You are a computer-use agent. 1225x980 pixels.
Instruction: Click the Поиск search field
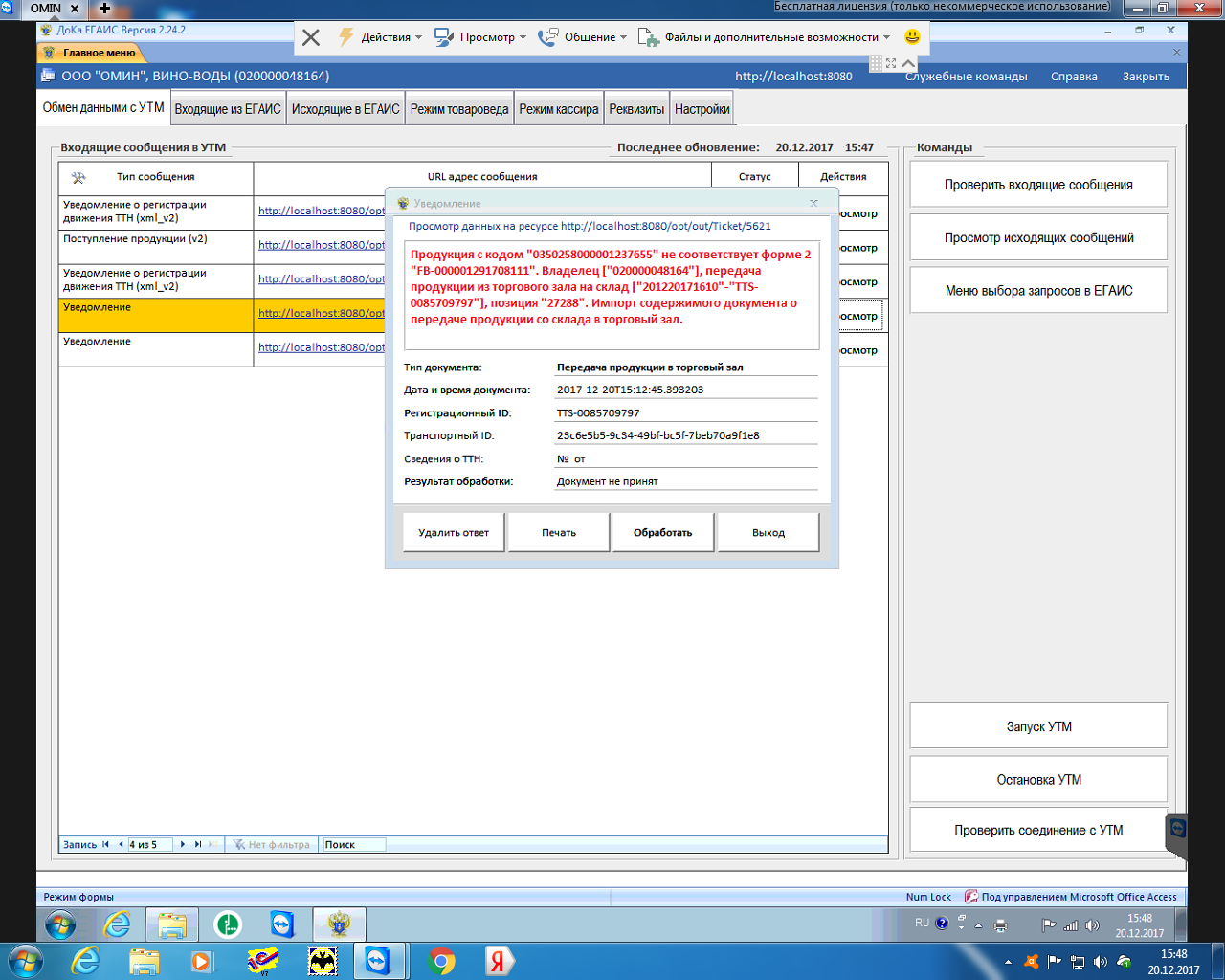353,844
